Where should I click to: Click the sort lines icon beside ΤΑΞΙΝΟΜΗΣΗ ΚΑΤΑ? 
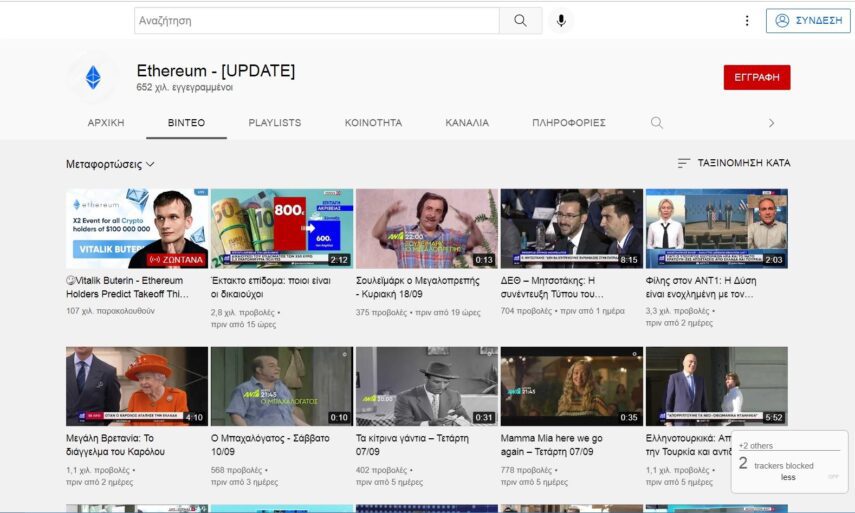pyautogui.click(x=684, y=163)
